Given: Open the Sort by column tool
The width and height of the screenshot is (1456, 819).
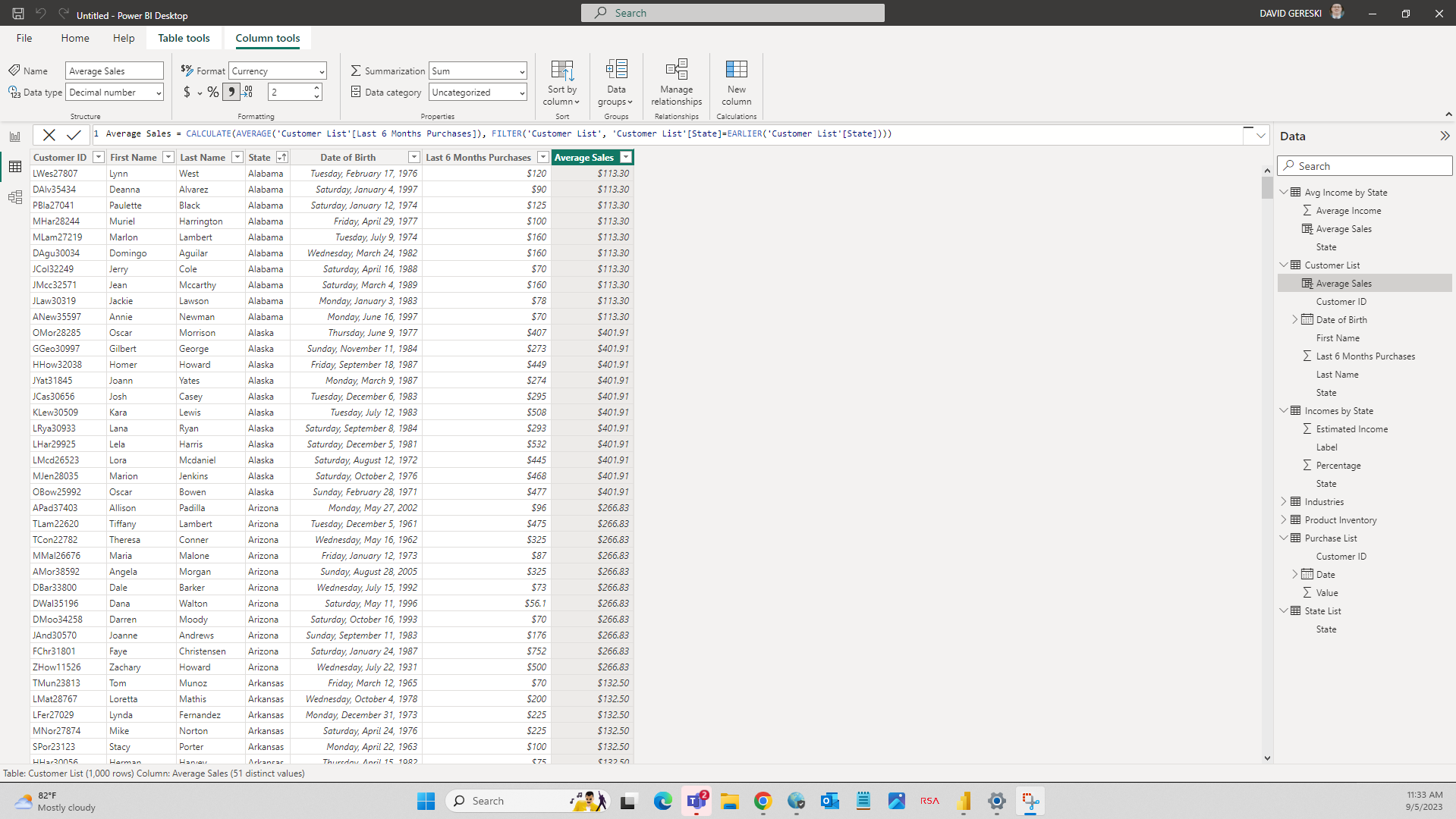Looking at the screenshot, I should click(561, 83).
